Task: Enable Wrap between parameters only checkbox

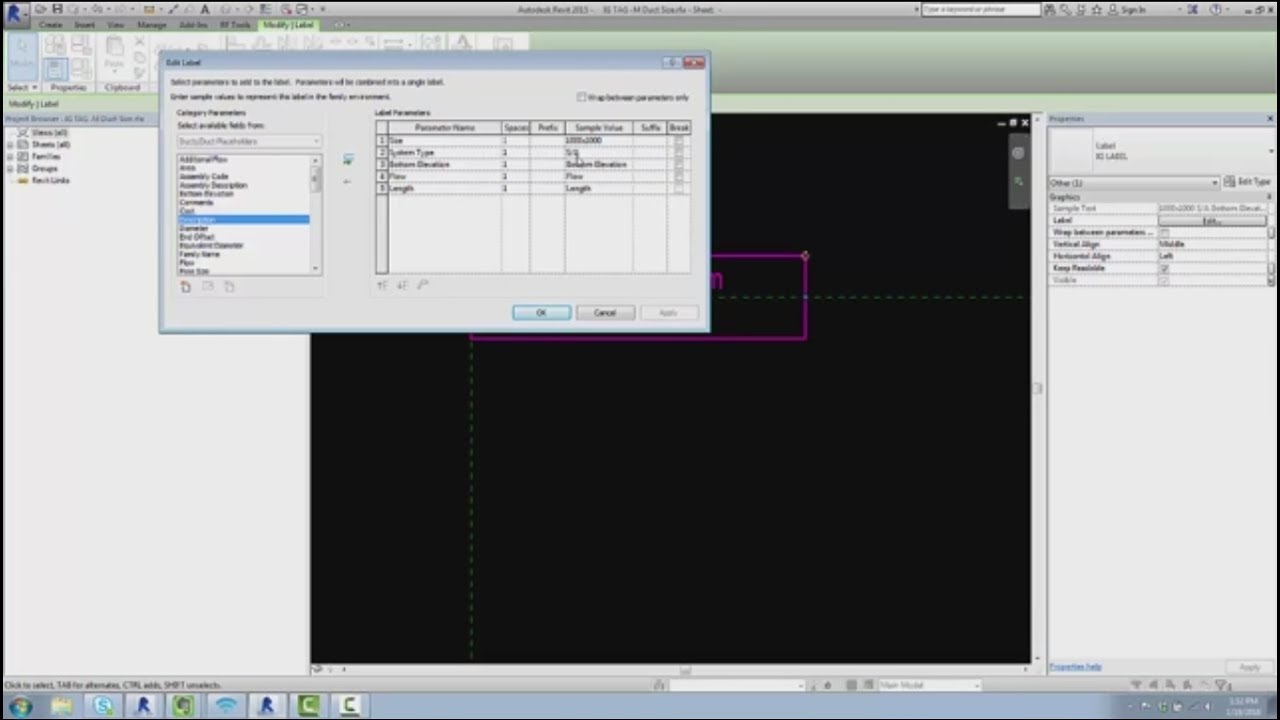Action: point(581,97)
